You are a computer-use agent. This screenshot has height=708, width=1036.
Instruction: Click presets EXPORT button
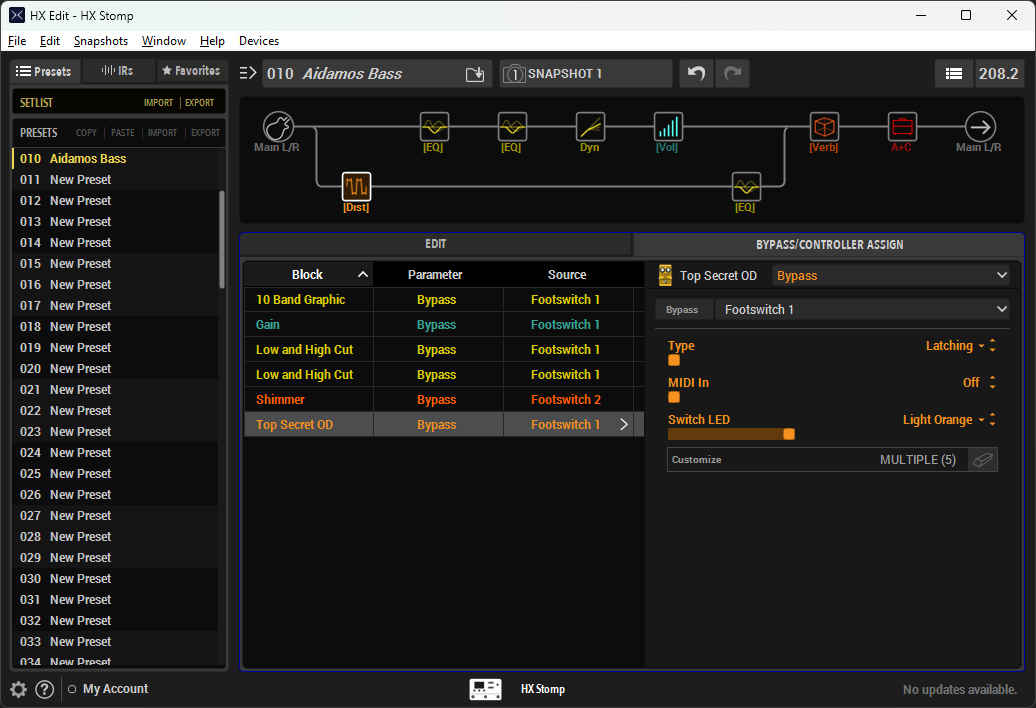205,133
